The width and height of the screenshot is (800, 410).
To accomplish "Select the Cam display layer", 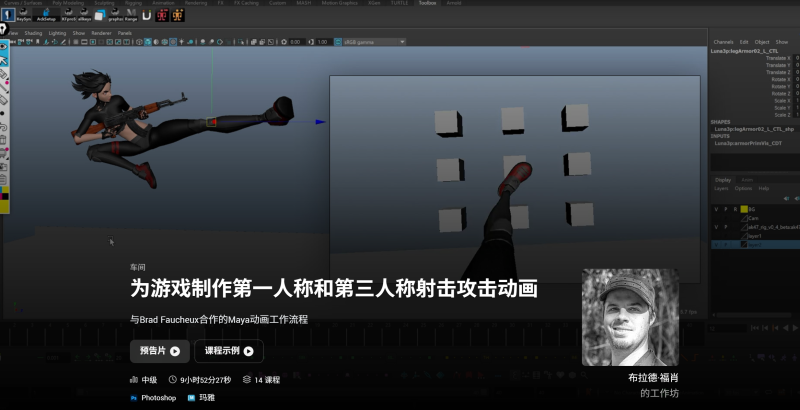I will pyautogui.click(x=756, y=218).
